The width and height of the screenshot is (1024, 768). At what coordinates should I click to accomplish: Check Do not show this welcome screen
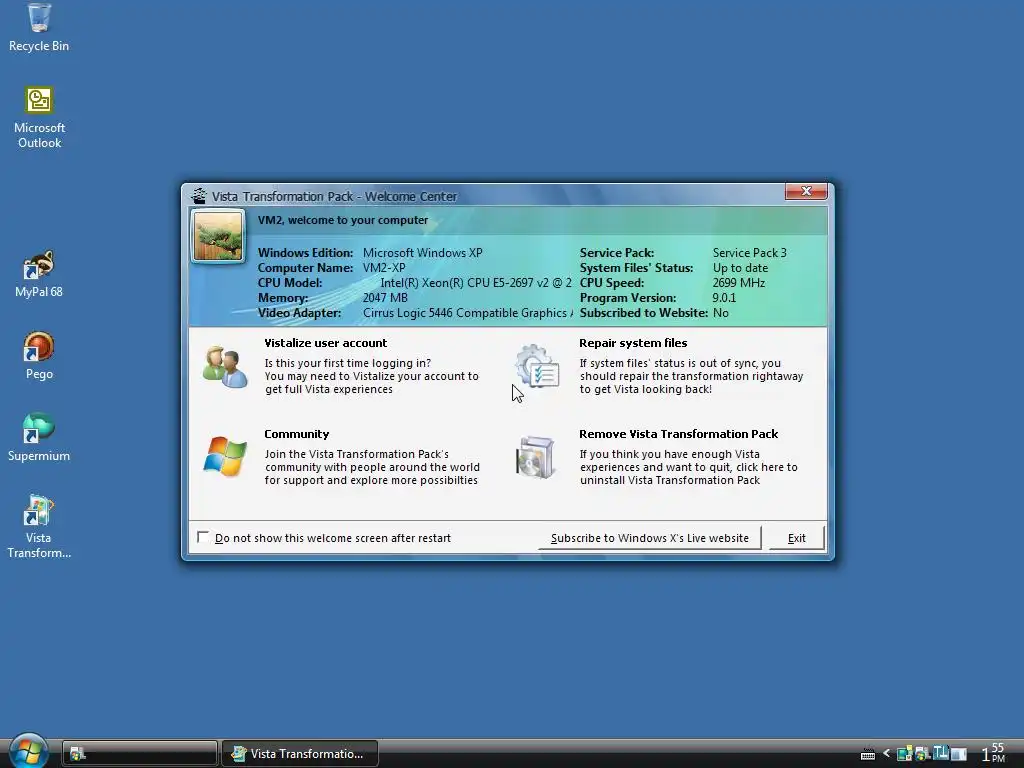click(203, 537)
